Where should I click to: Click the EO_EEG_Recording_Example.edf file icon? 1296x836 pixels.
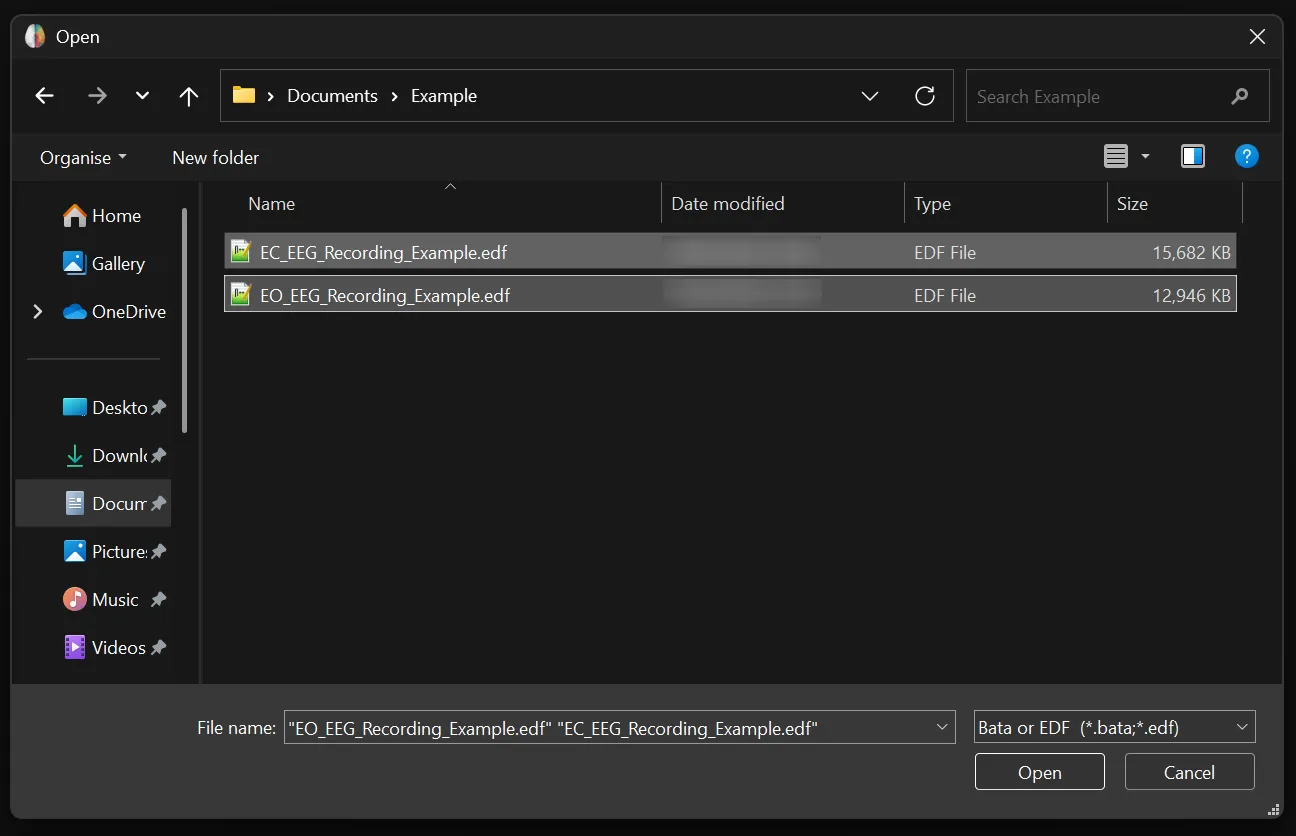click(x=240, y=294)
